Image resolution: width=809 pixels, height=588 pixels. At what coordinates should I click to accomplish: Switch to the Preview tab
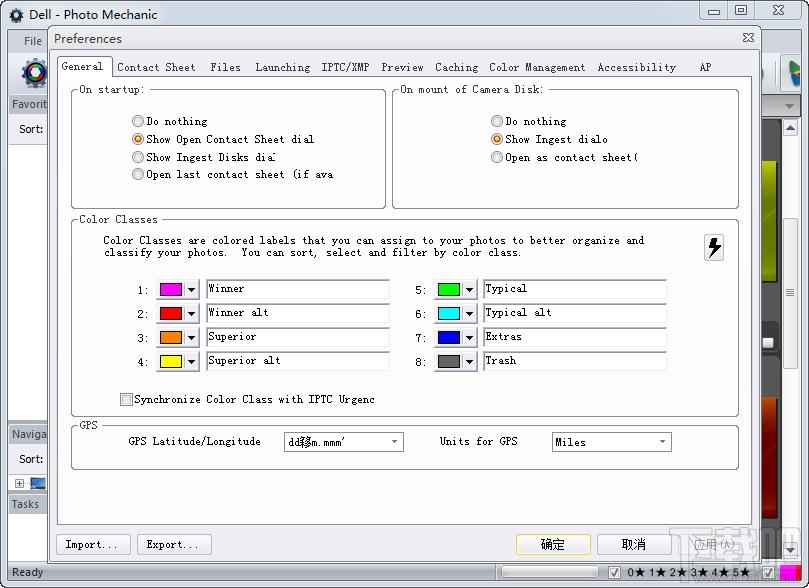pos(402,67)
